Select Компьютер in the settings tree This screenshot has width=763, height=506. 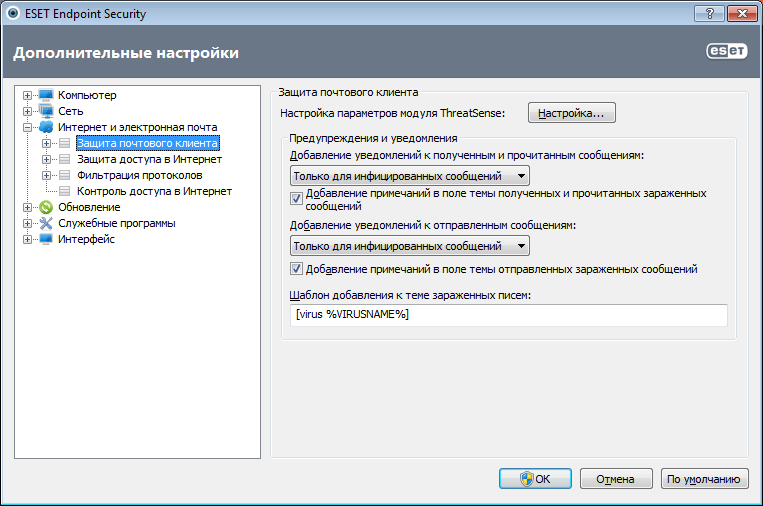coord(87,95)
